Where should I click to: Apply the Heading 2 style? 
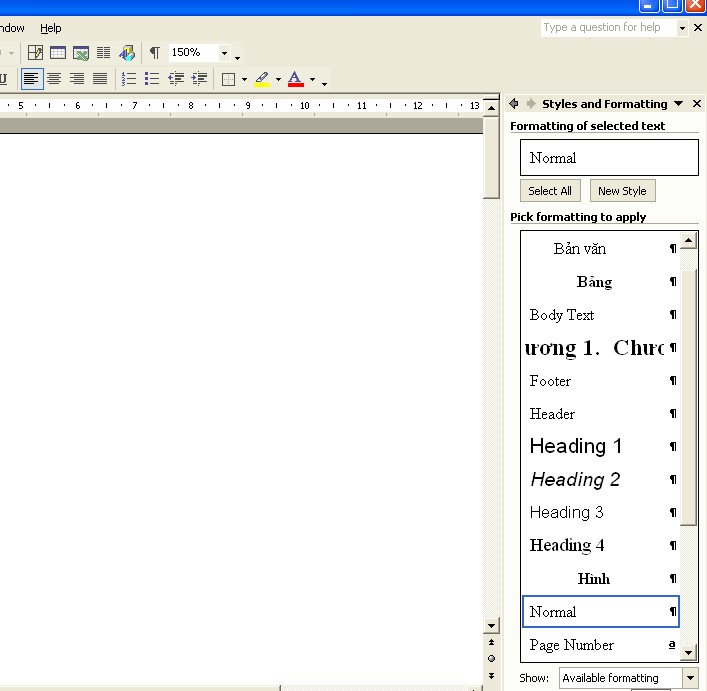[601, 480]
